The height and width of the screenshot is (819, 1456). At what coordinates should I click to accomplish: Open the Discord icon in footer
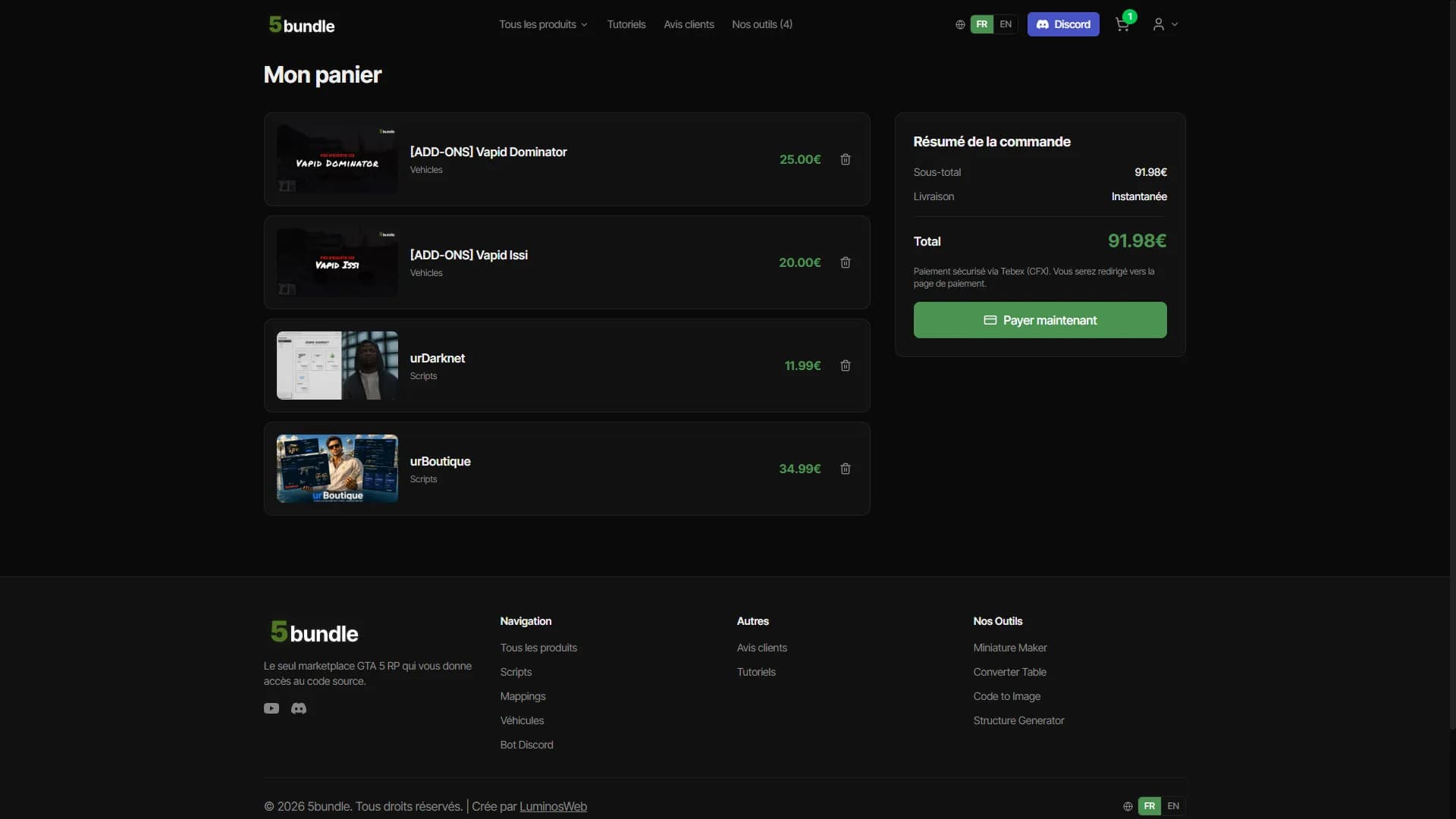[299, 708]
